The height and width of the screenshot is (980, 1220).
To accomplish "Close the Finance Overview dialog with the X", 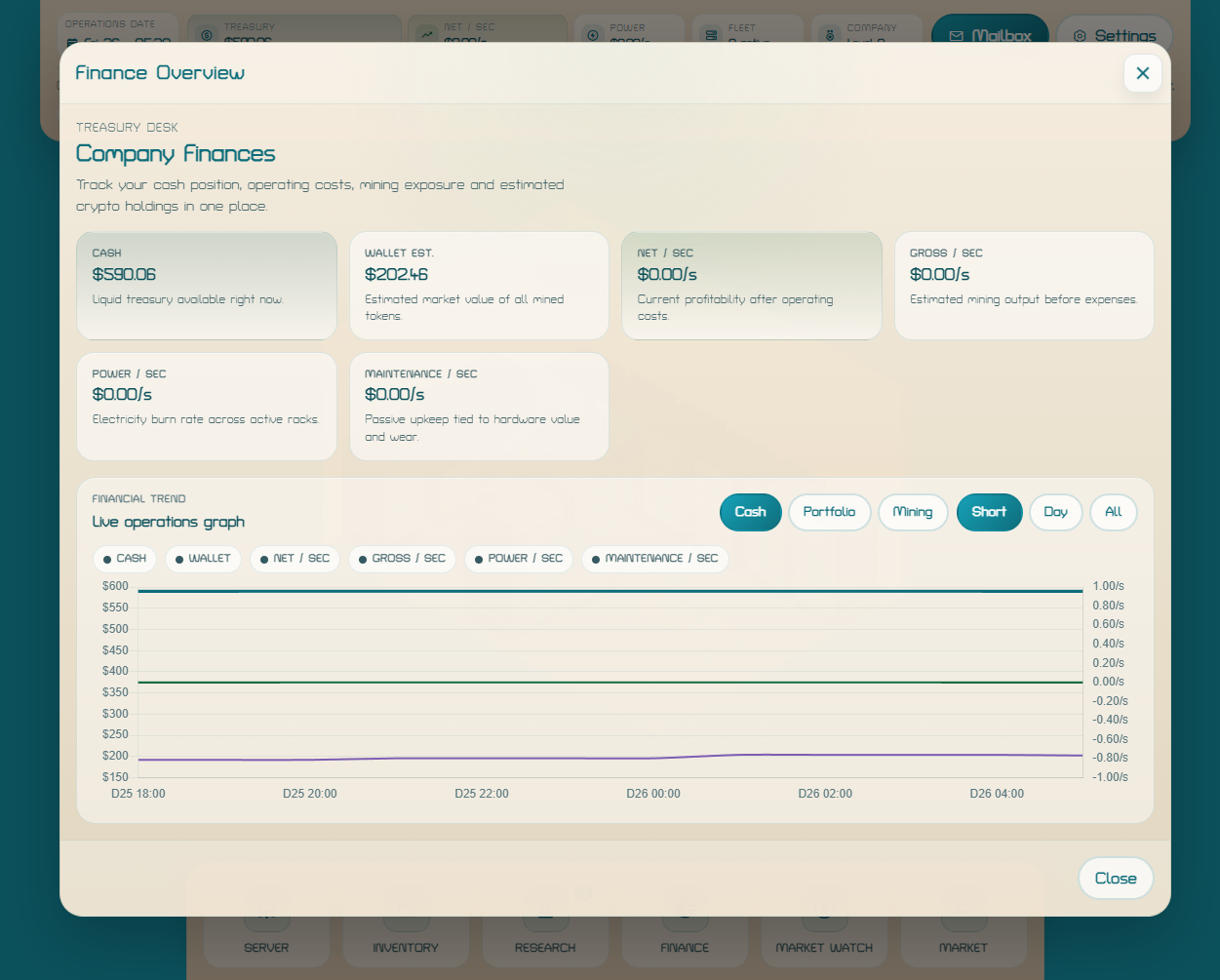I will point(1142,73).
